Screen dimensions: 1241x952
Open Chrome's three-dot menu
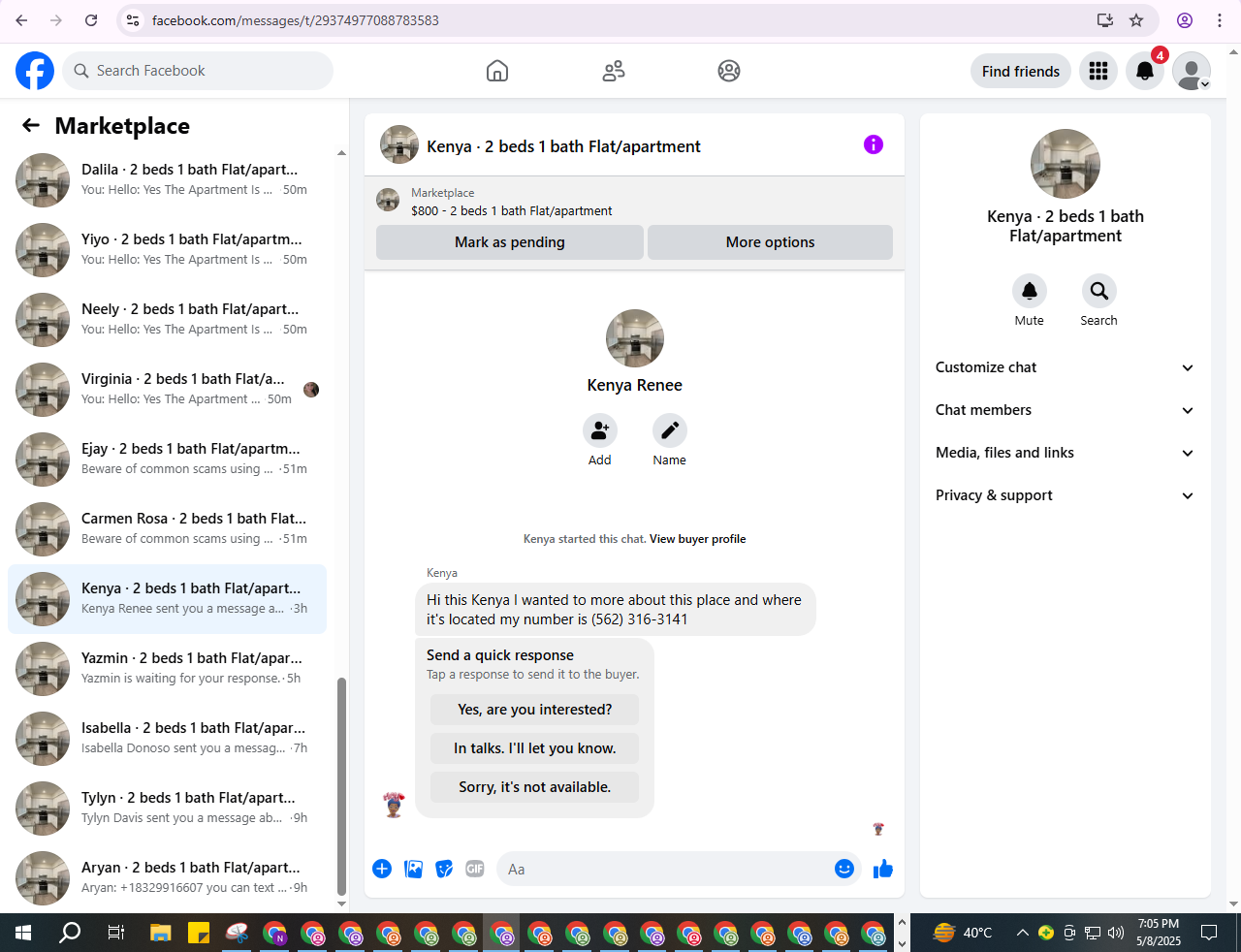pos(1220,20)
